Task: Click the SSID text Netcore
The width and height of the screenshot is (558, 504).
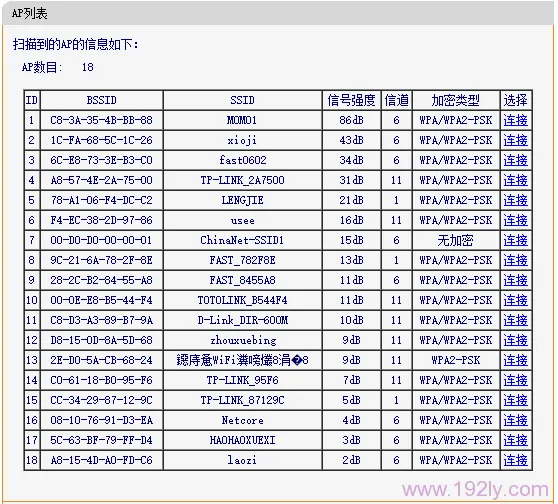Action: point(243,420)
